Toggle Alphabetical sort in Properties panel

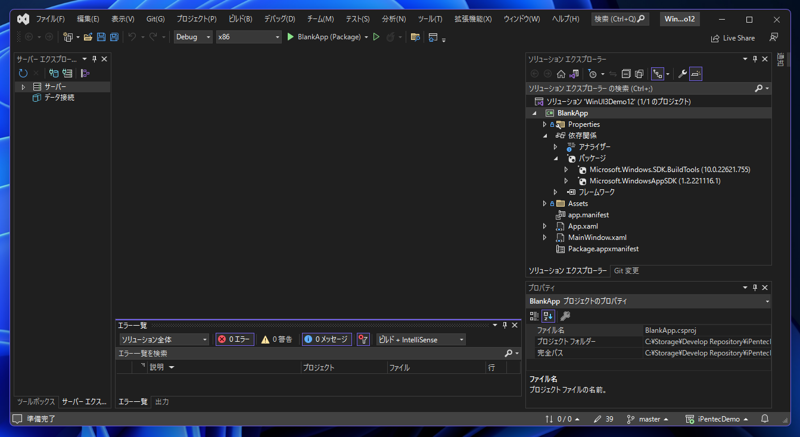coord(548,316)
